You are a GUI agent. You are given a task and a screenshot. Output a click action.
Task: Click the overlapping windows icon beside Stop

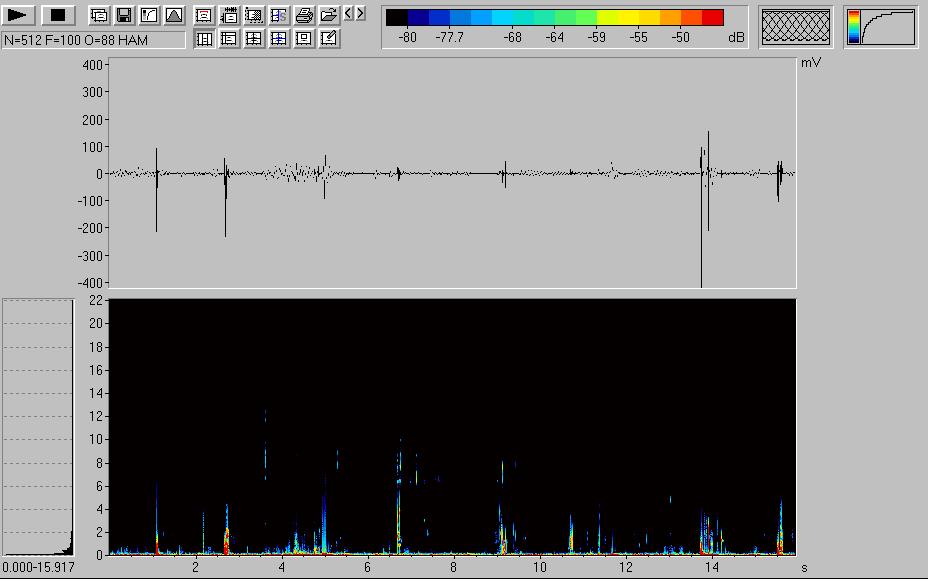pyautogui.click(x=99, y=15)
